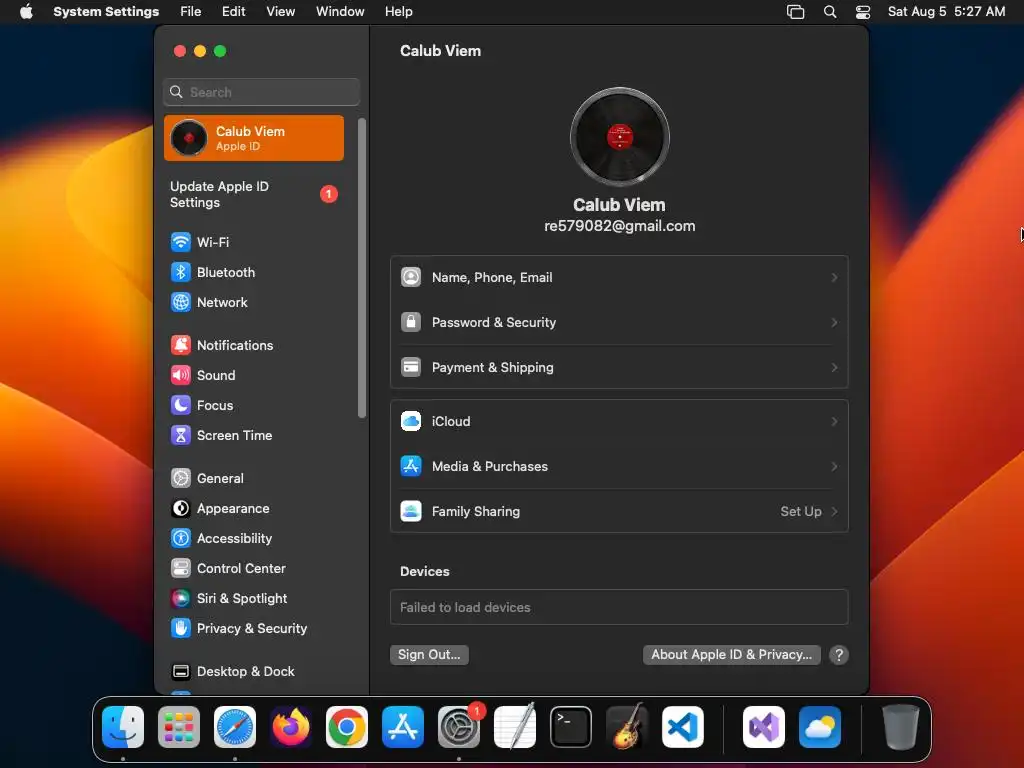The height and width of the screenshot is (768, 1024).
Task: Open Privacy & Security hand icon
Action: coord(180,628)
